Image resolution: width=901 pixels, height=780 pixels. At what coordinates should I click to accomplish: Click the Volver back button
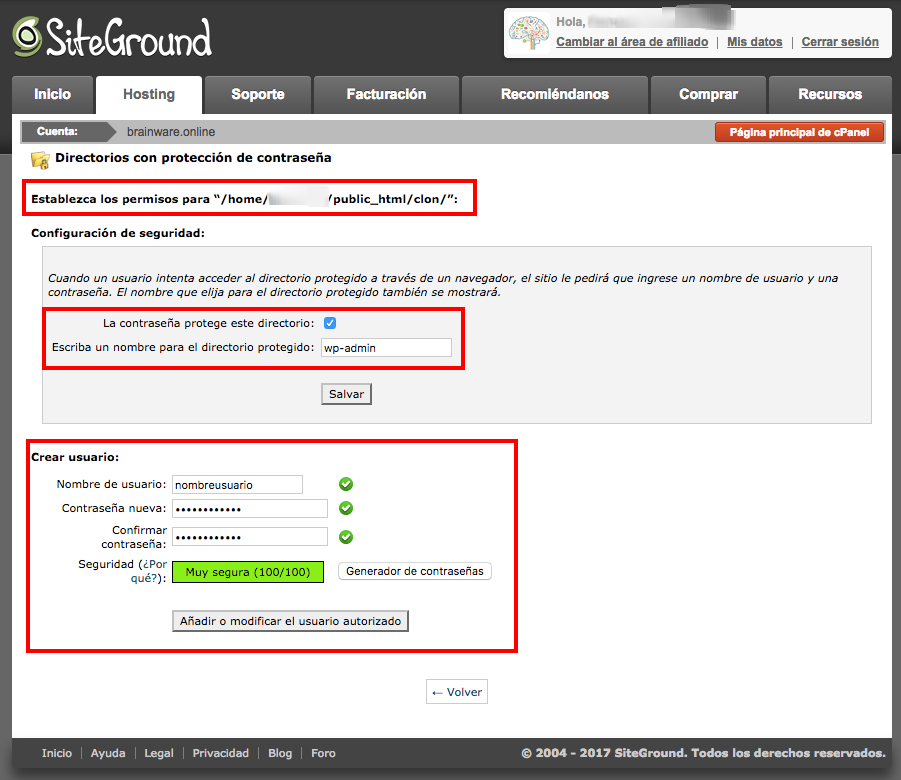click(457, 692)
